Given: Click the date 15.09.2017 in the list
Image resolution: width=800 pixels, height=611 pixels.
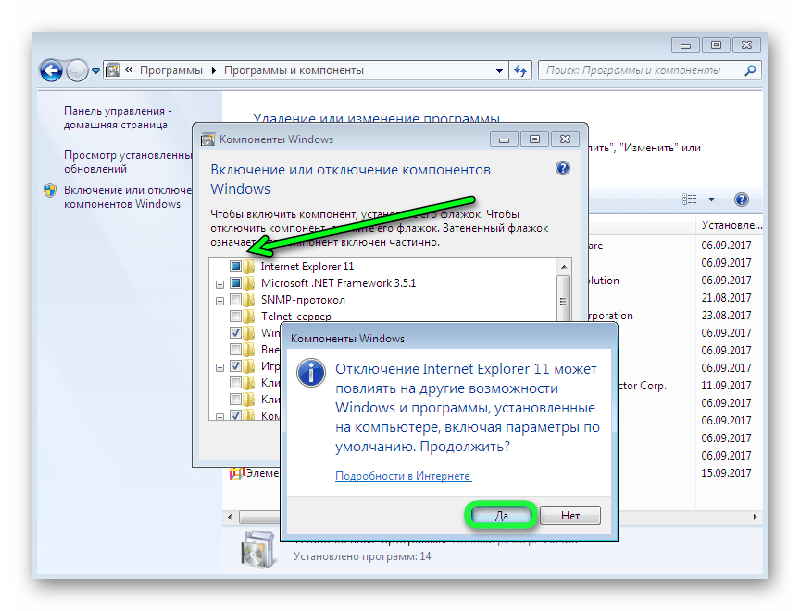Looking at the screenshot, I should pyautogui.click(x=726, y=473).
